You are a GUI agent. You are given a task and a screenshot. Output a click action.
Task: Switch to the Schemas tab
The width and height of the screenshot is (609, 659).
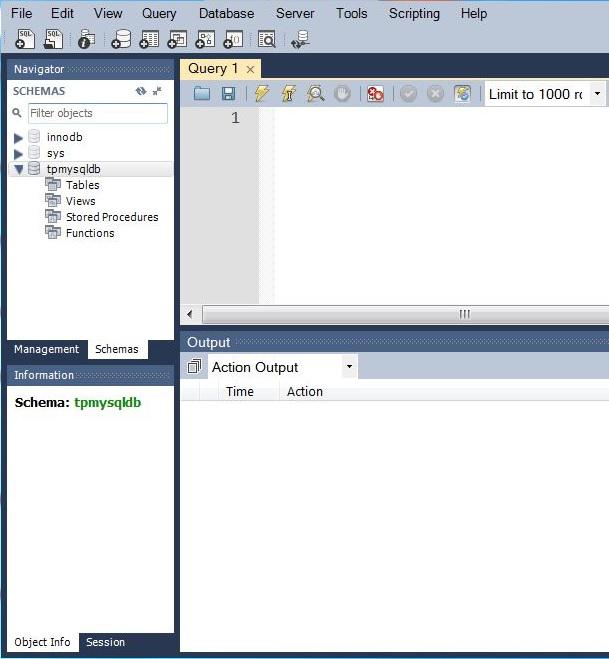117,349
